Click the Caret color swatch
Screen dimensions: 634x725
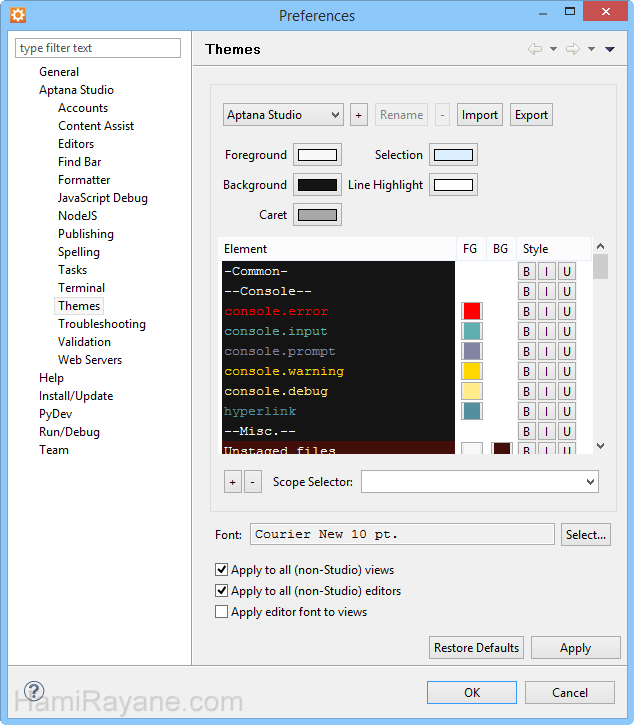click(x=317, y=215)
